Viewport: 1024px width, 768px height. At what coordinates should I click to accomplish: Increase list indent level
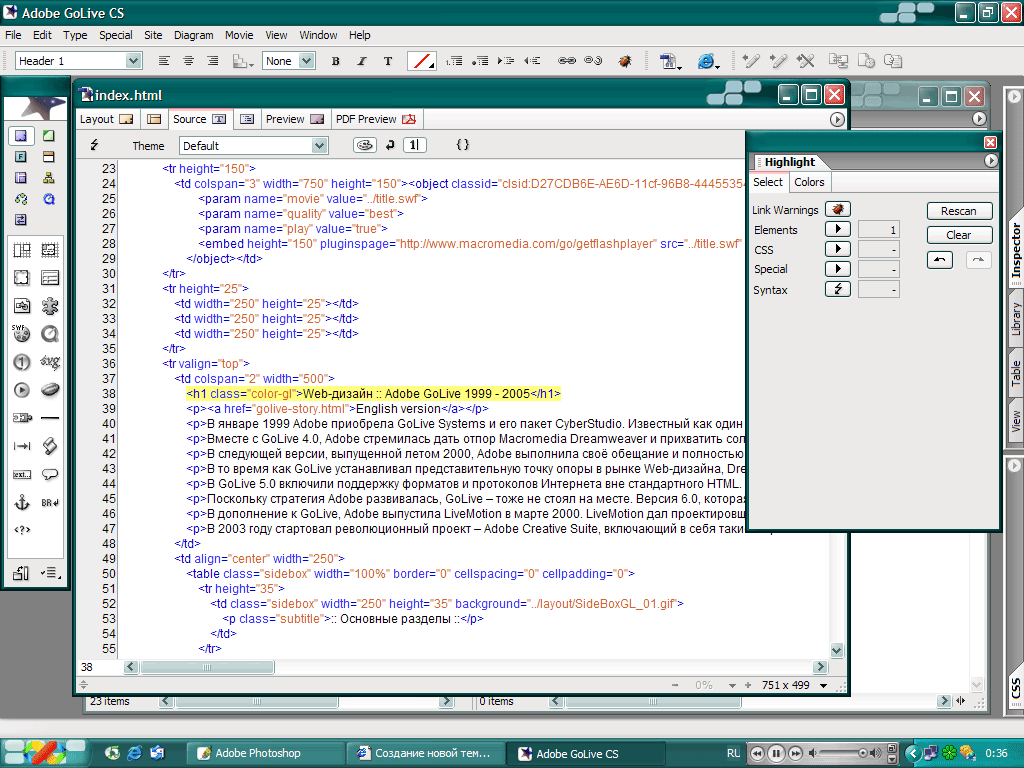pyautogui.click(x=506, y=61)
